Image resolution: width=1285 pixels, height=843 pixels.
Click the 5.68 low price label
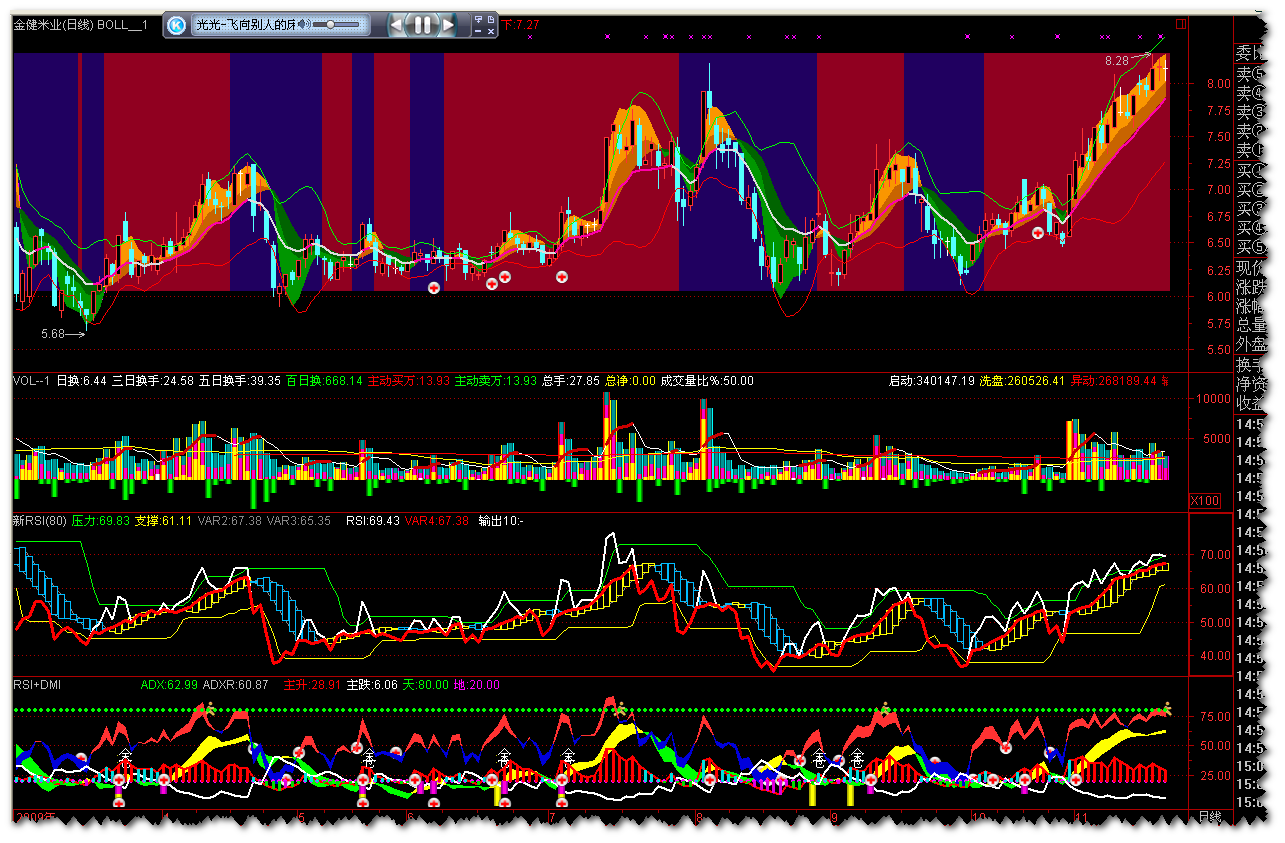53,334
